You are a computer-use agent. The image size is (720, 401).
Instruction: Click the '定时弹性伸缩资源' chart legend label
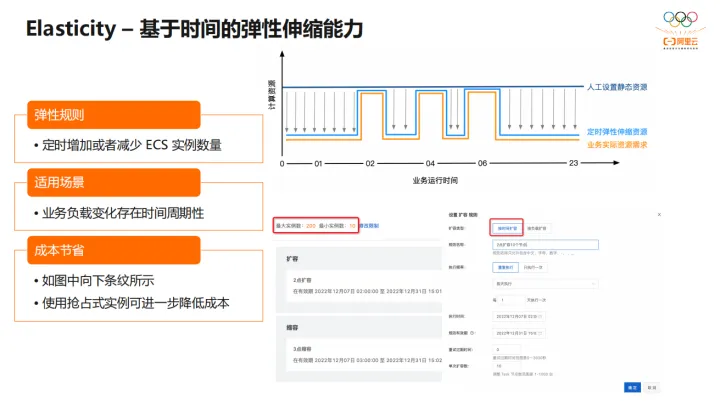[617, 132]
